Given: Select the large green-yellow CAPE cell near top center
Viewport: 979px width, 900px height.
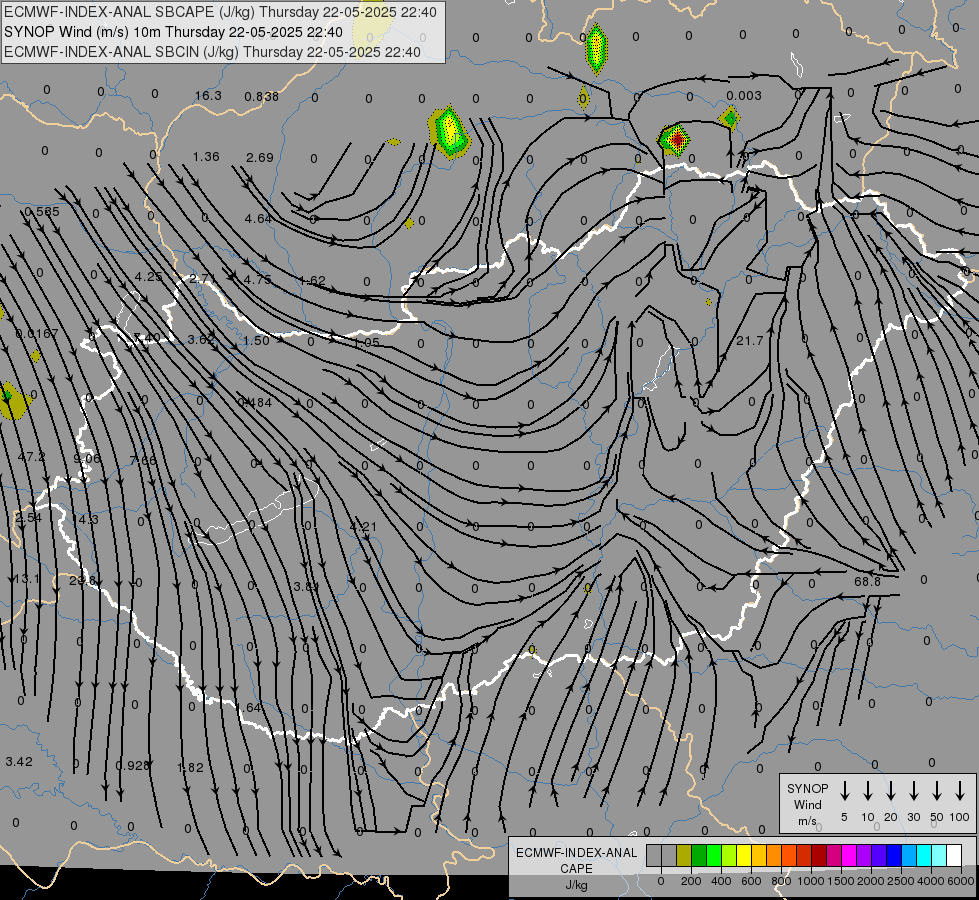Looking at the screenshot, I should click(x=448, y=132).
